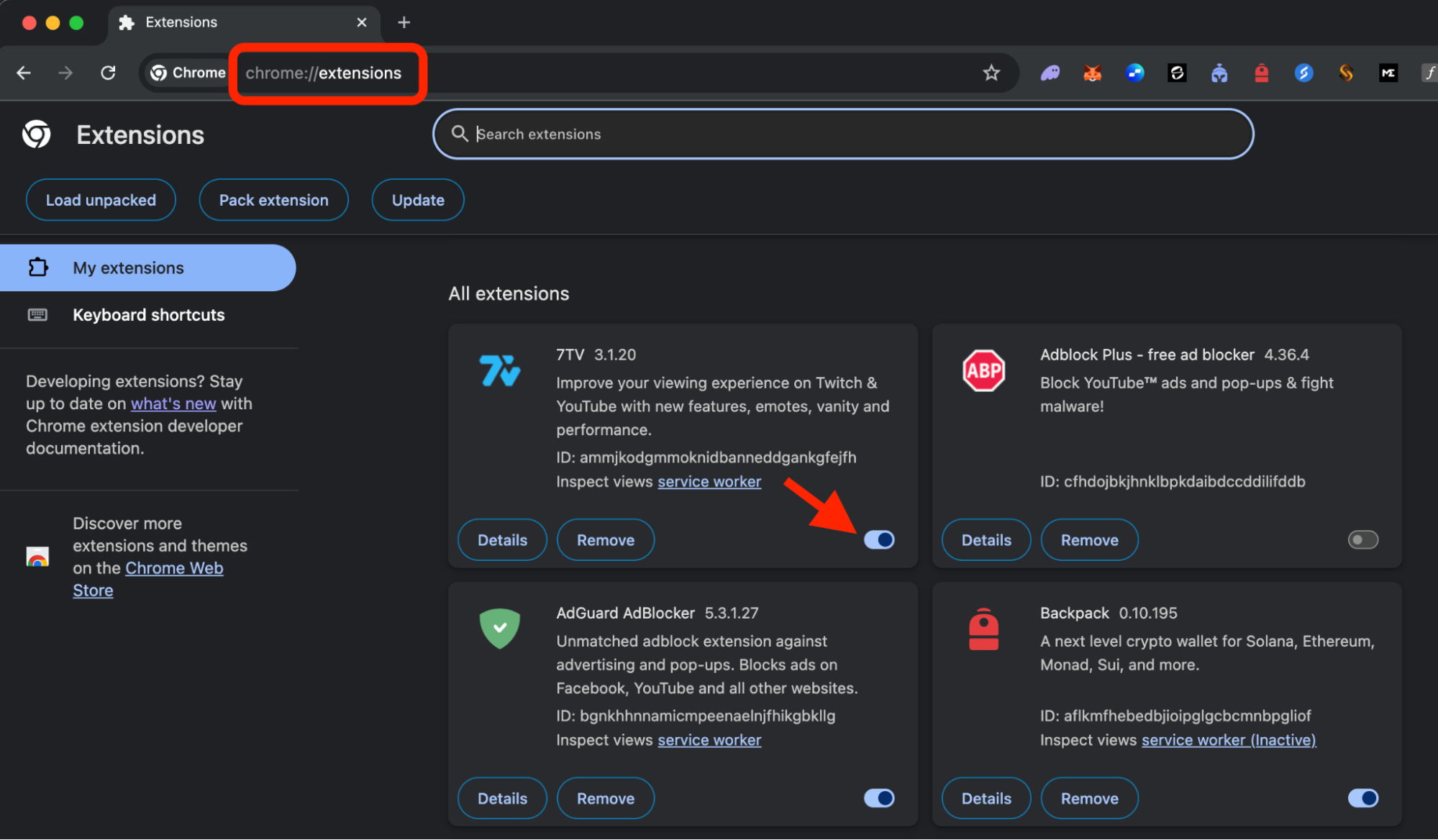Open Details for Adblock Plus
The image size is (1438, 840).
click(x=986, y=539)
